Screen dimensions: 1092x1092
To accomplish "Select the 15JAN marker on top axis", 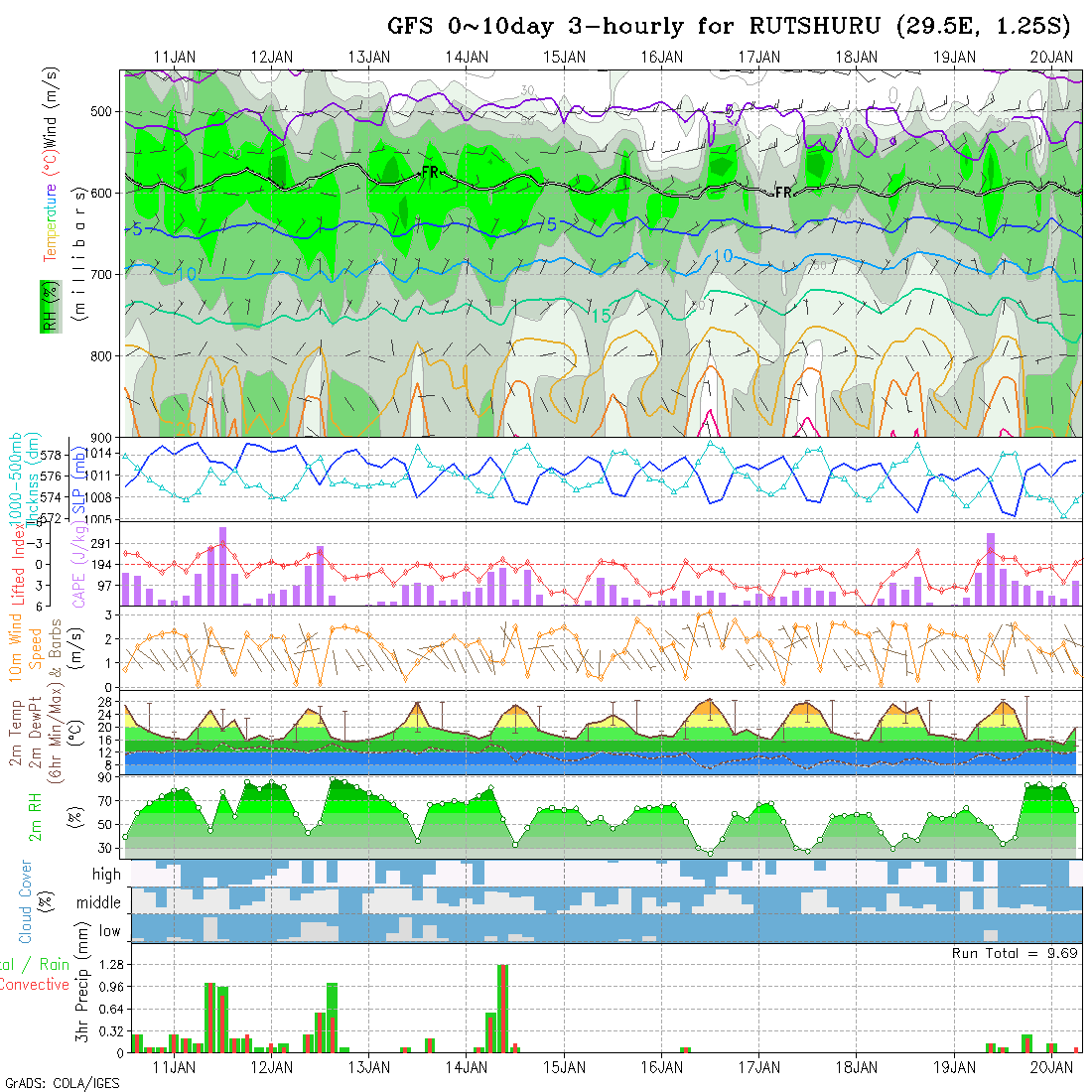I will click(x=565, y=58).
